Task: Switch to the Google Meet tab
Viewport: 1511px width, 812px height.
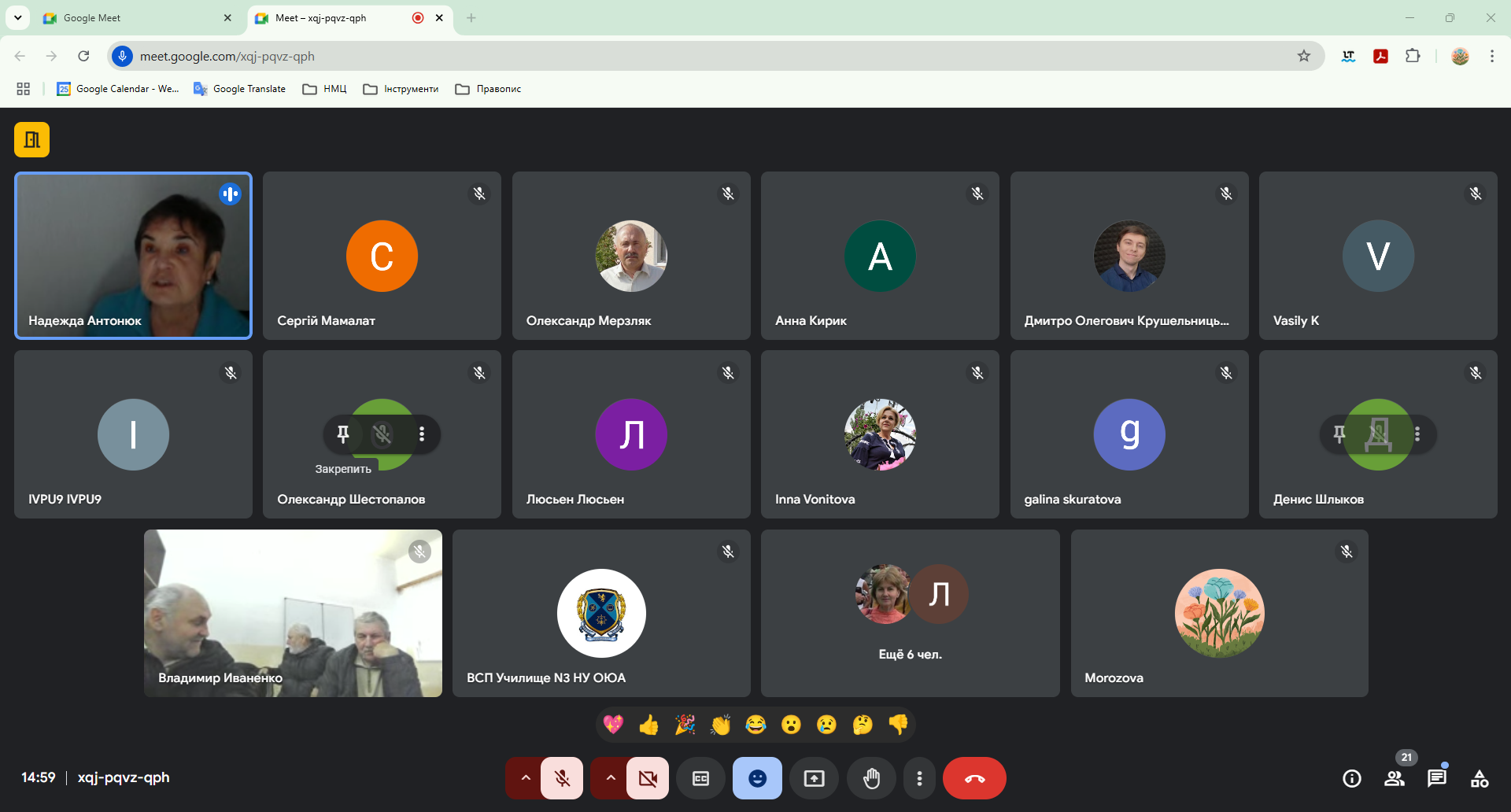Action: tap(134, 18)
